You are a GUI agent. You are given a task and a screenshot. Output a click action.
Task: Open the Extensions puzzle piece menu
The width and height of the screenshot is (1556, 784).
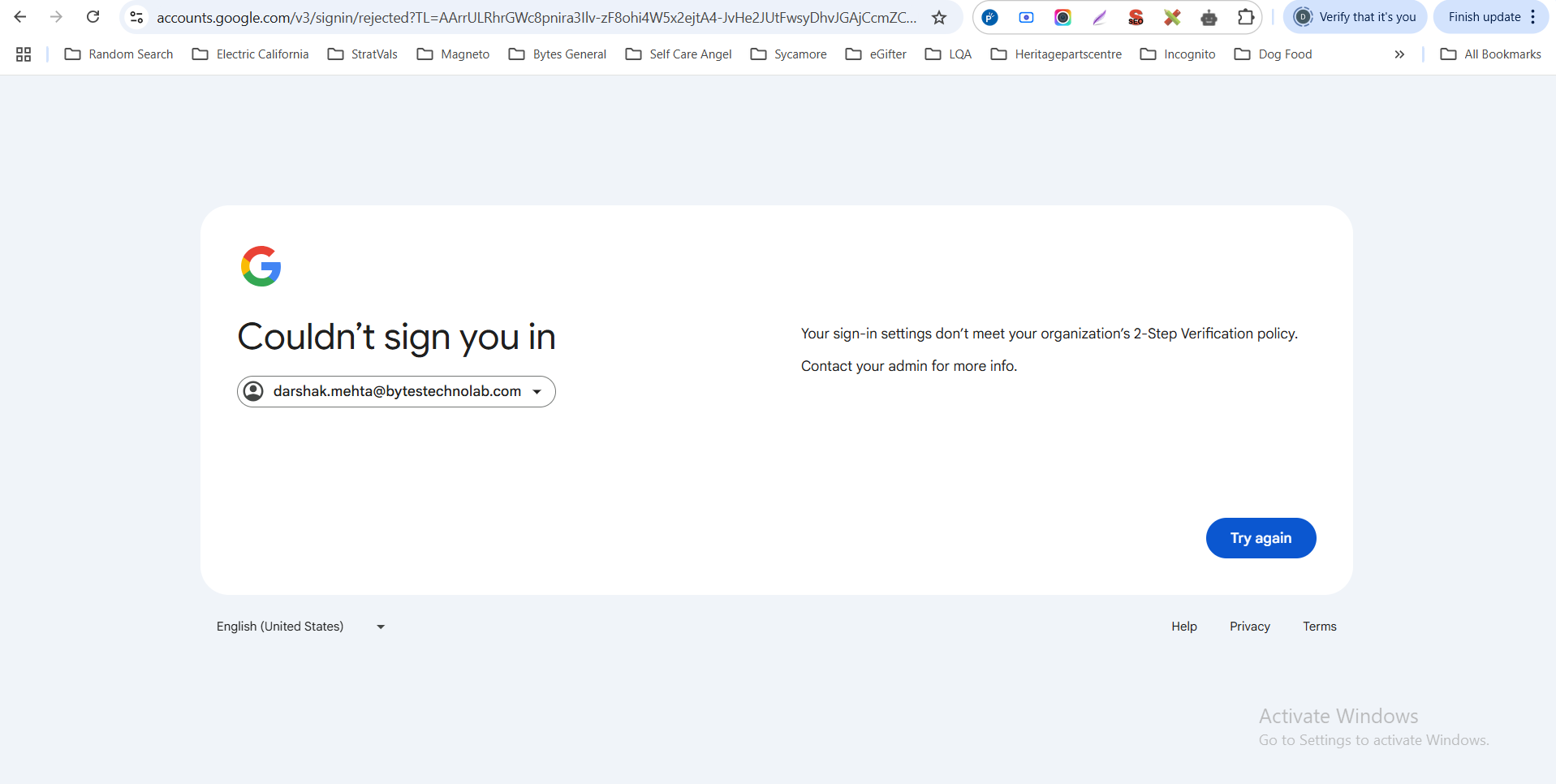pos(1246,17)
